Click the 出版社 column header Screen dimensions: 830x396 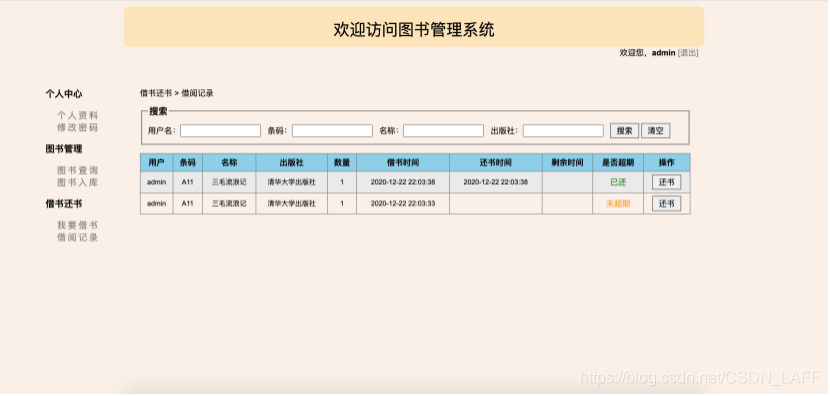(x=292, y=163)
